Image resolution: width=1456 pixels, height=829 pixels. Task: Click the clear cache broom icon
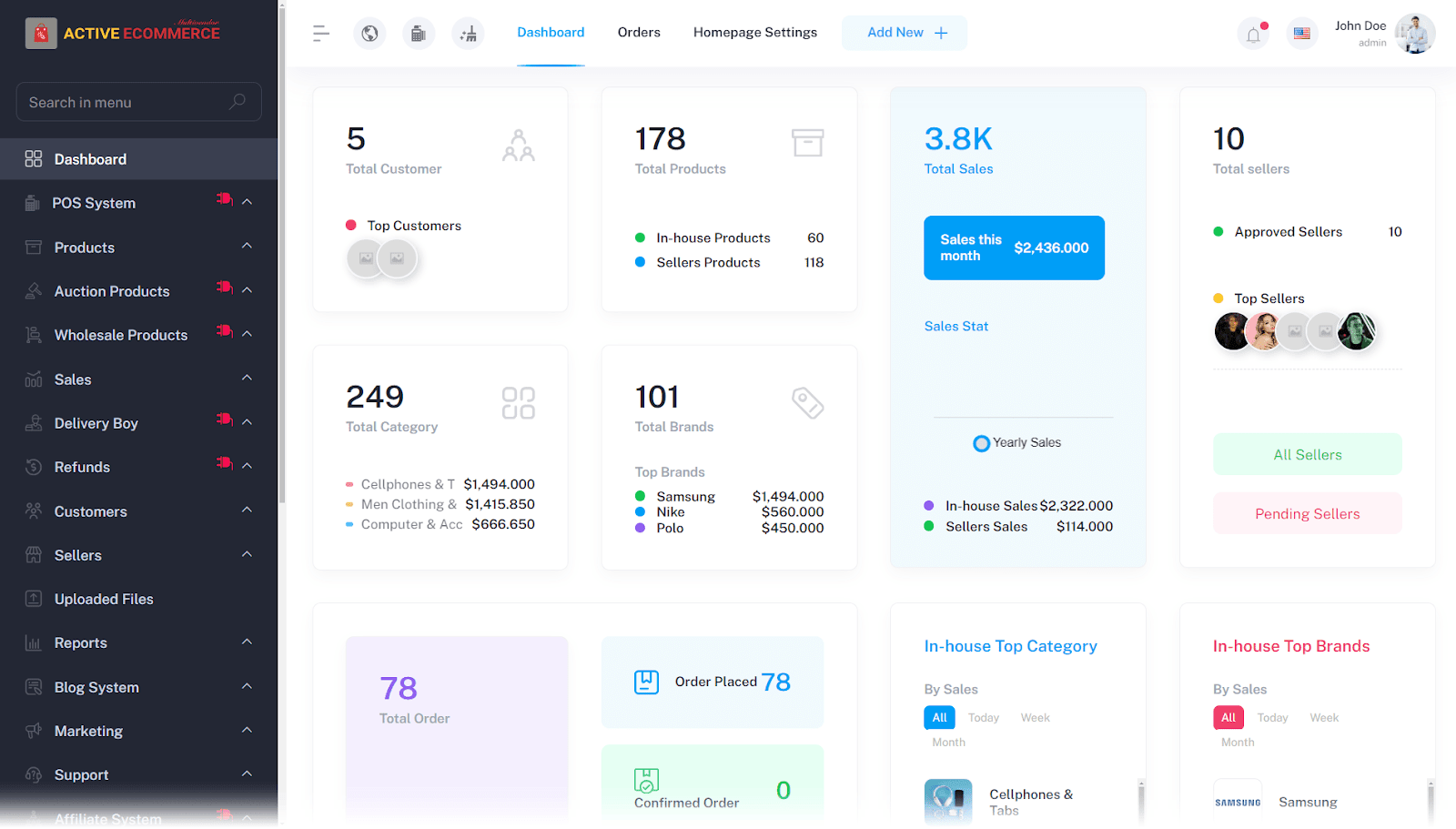point(468,32)
